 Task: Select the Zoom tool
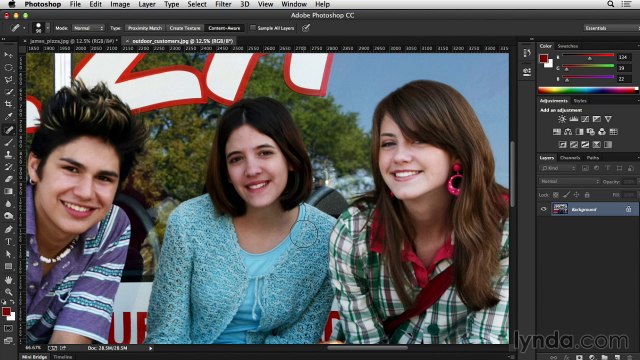[8, 292]
